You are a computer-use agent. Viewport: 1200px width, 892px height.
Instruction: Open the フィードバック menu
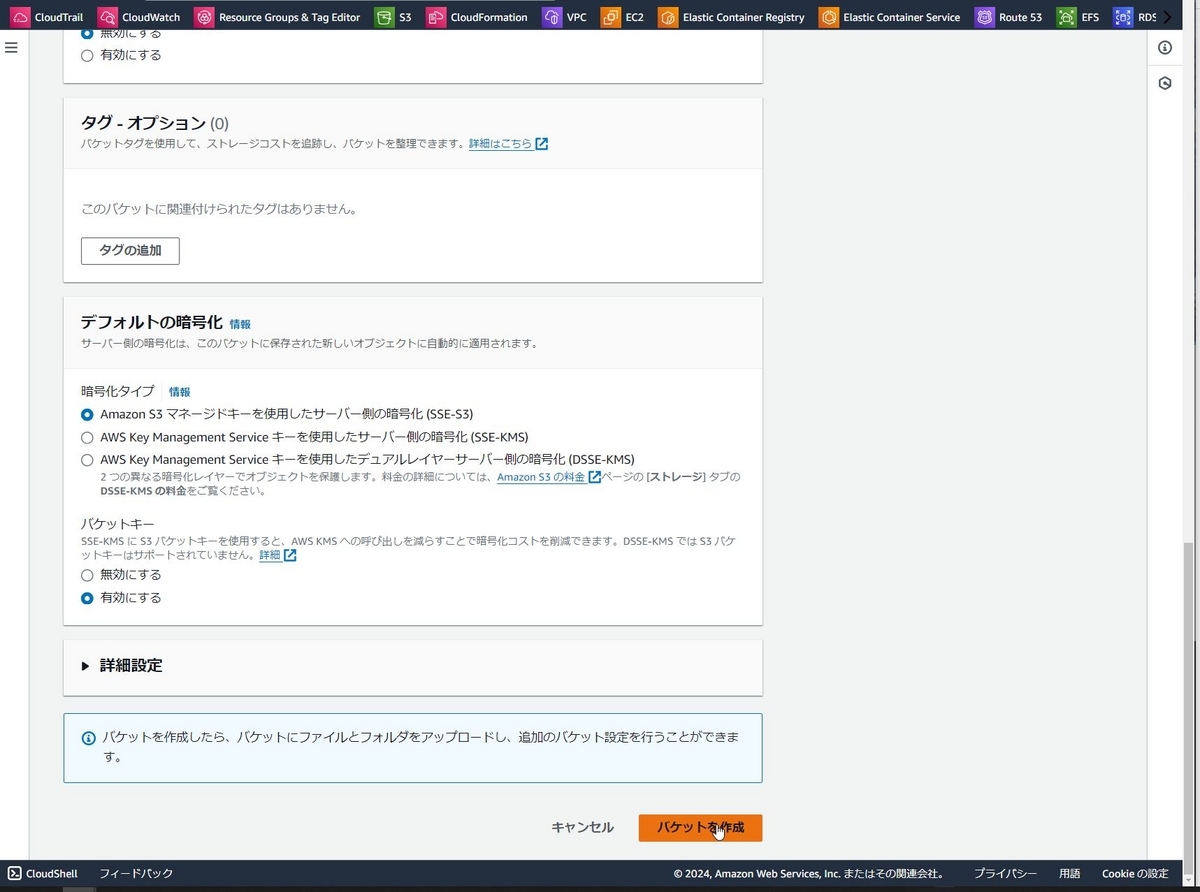(136, 872)
